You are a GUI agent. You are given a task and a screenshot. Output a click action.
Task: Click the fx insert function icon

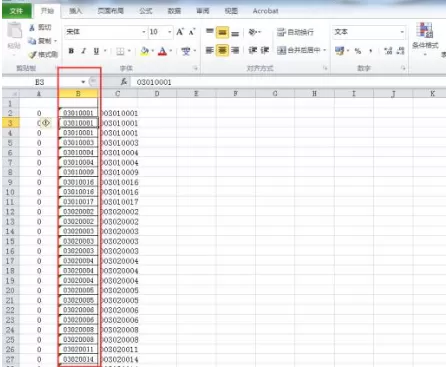[x=124, y=82]
